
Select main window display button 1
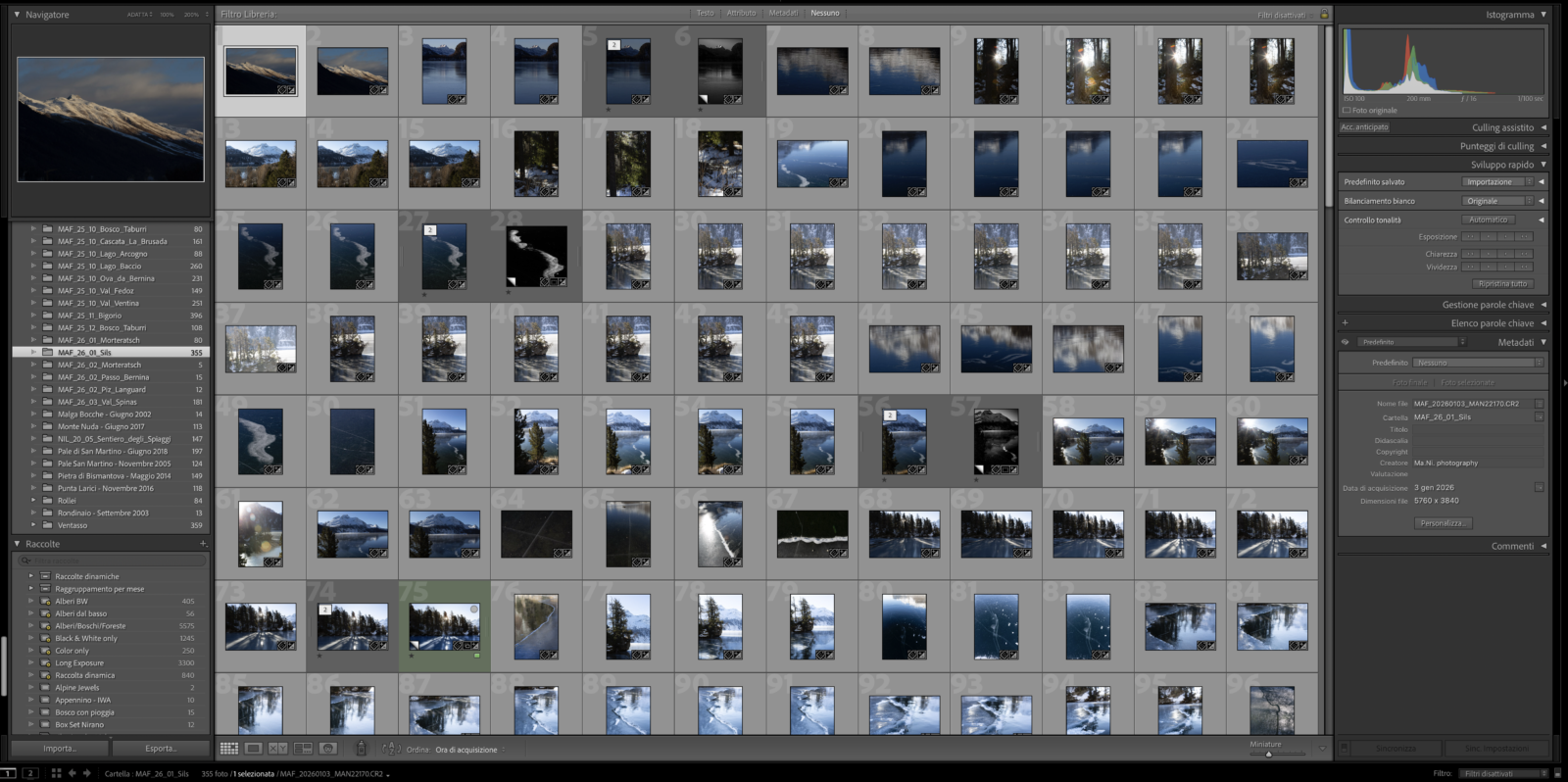(9, 773)
